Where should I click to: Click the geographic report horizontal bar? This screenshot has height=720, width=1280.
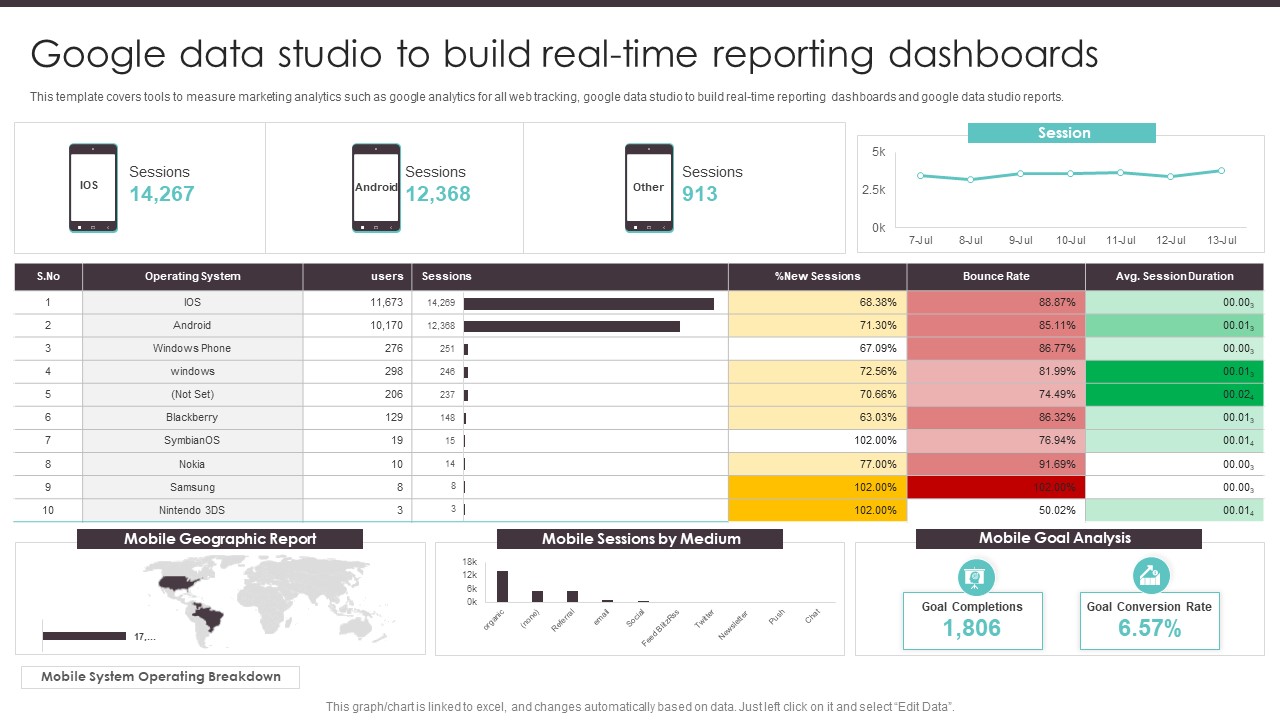pyautogui.click(x=85, y=636)
